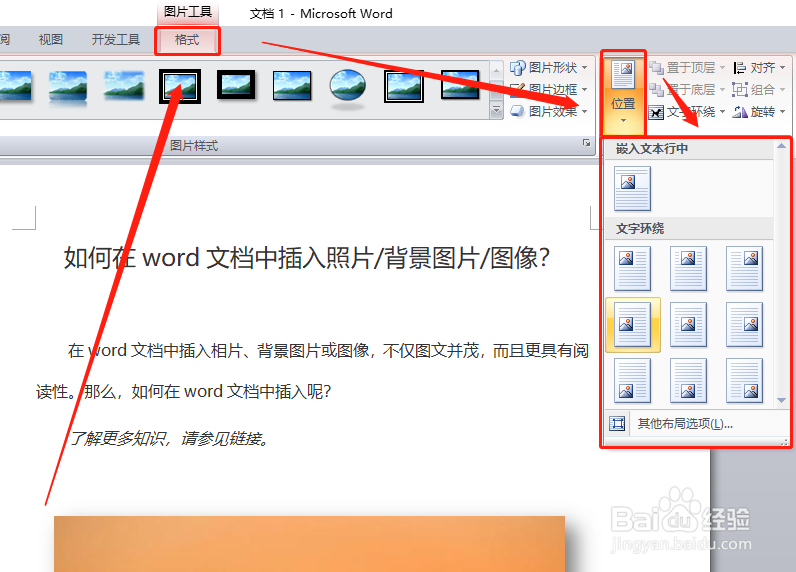
Task: Open 旋转 rotate dropdown
Action: point(759,112)
